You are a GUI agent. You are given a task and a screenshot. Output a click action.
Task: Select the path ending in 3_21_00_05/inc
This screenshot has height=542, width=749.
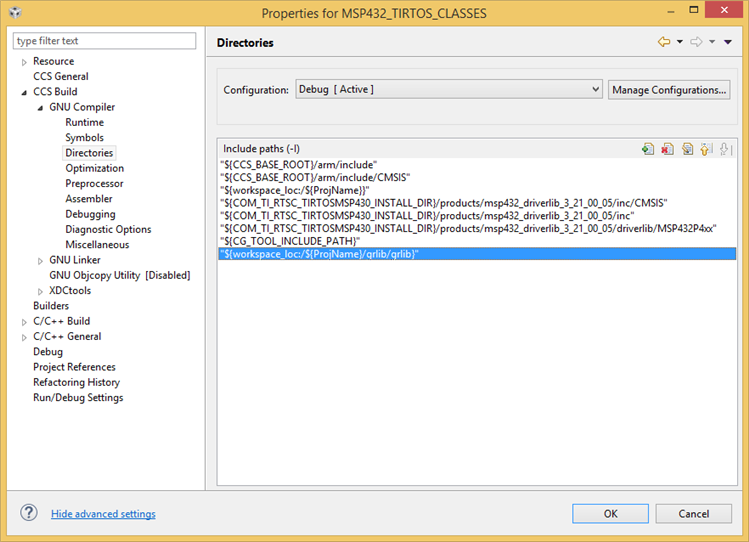[x=477, y=216]
